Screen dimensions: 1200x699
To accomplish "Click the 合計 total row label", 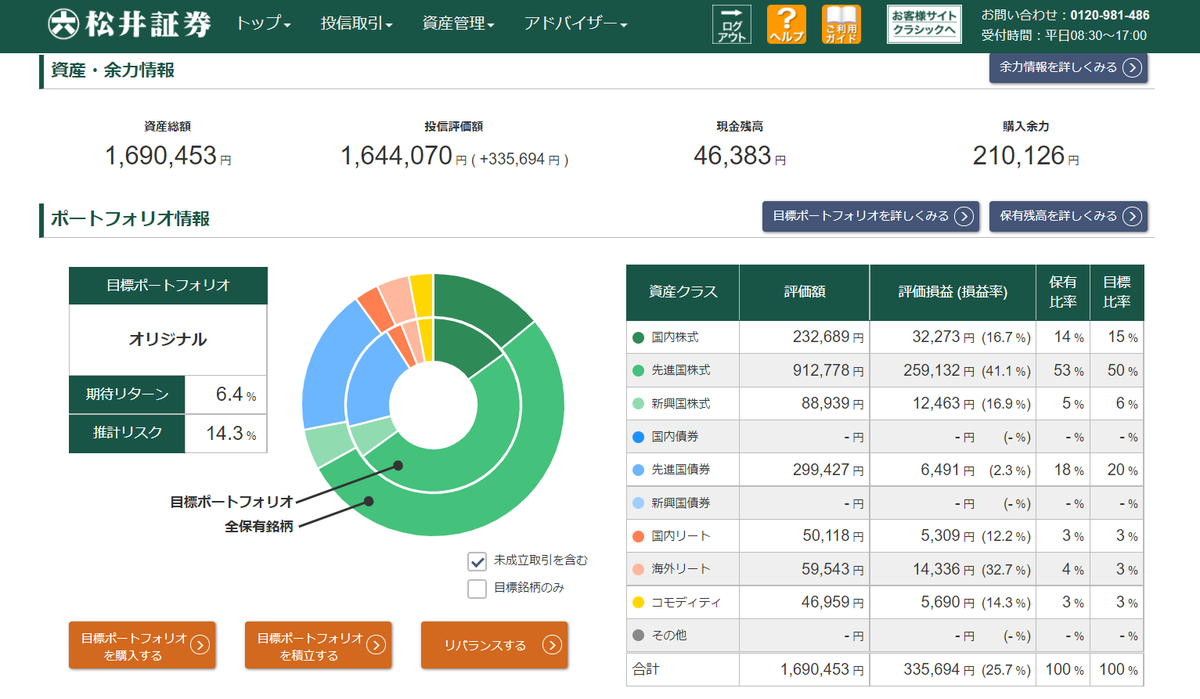I will coord(646,668).
